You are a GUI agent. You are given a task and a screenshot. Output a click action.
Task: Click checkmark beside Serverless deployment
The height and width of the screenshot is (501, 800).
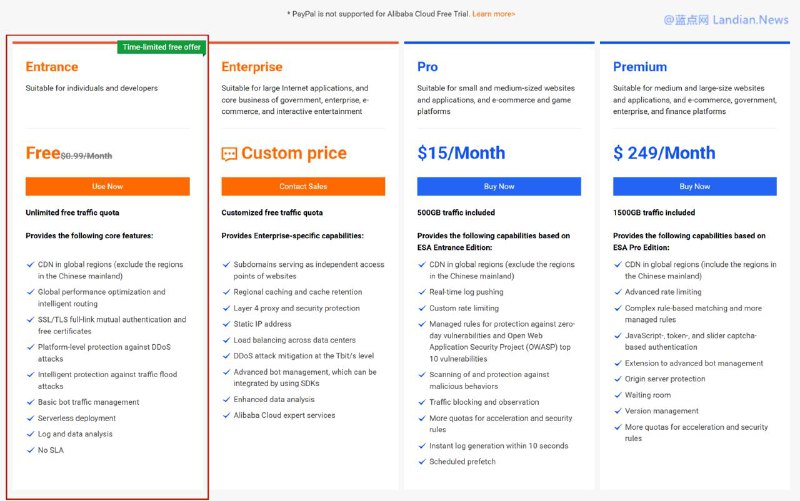click(30, 418)
